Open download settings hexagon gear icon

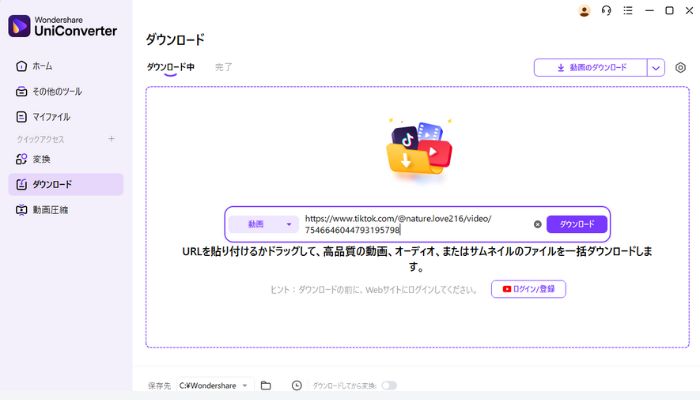point(681,68)
